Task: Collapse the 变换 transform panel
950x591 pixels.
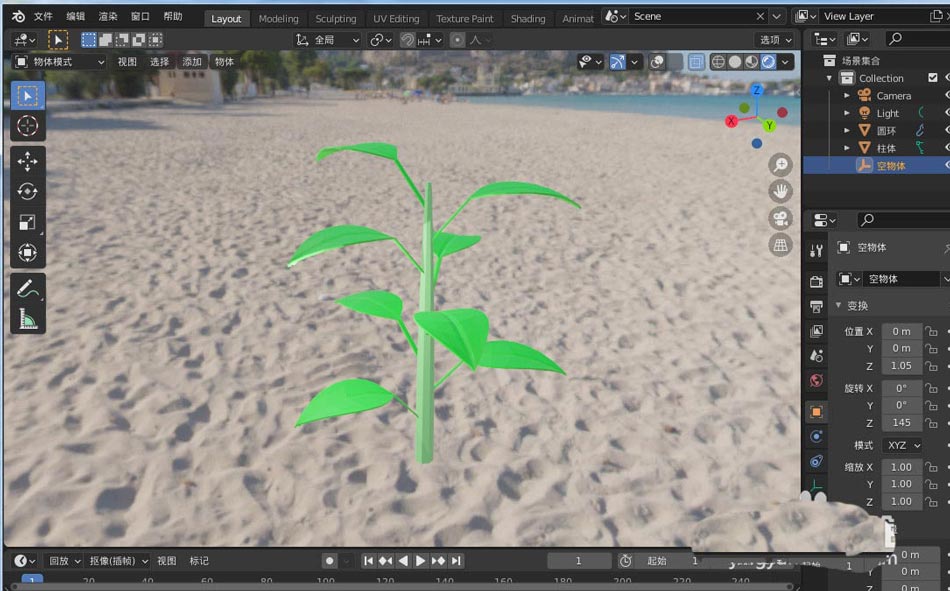Action: click(839, 306)
